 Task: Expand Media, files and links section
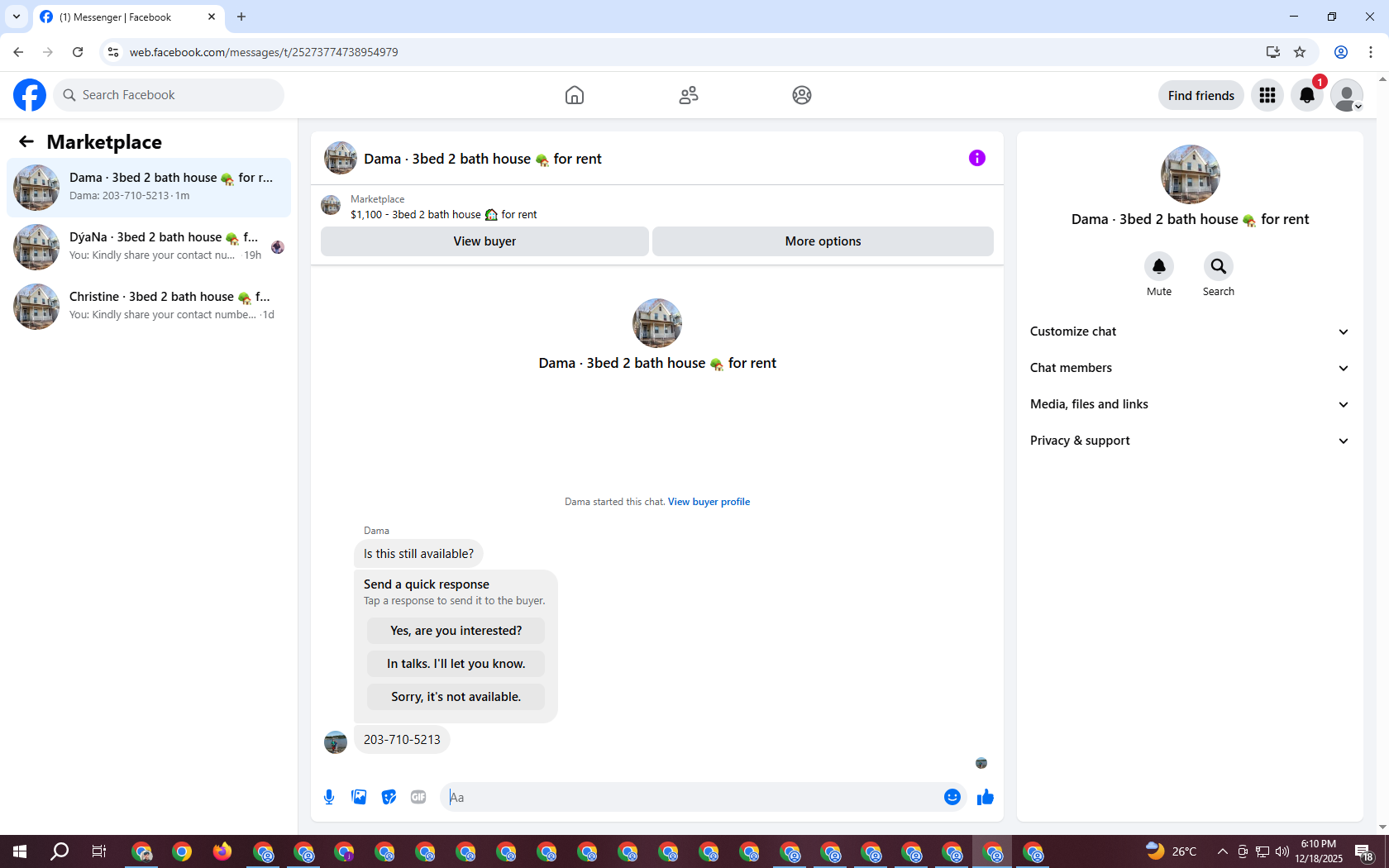[x=1190, y=404]
